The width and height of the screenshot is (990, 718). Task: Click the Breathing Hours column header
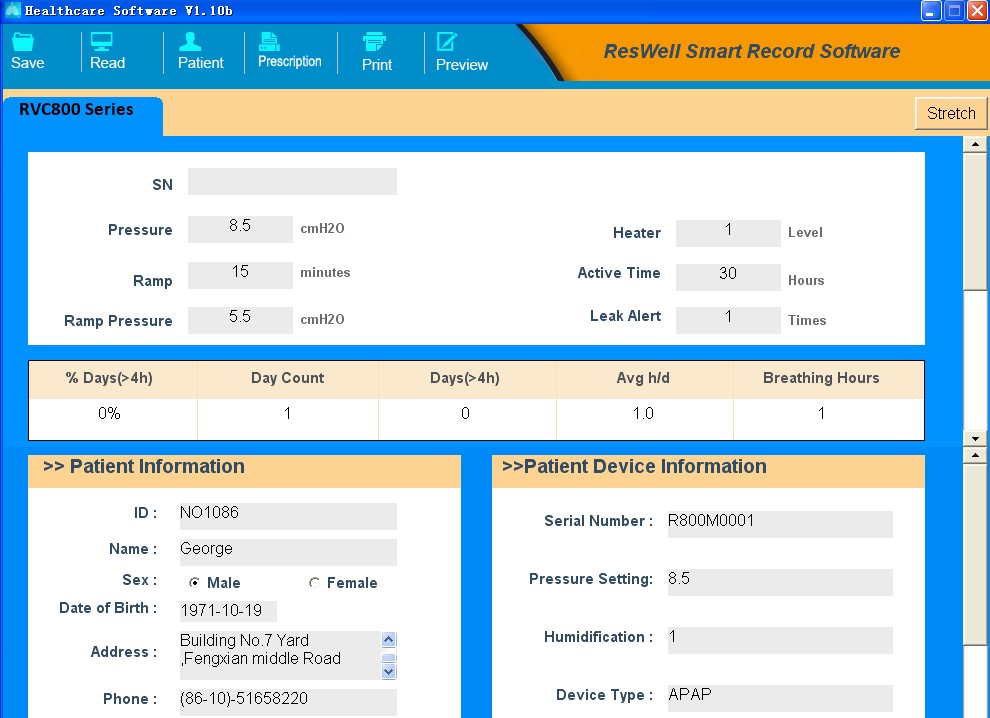pyautogui.click(x=828, y=380)
